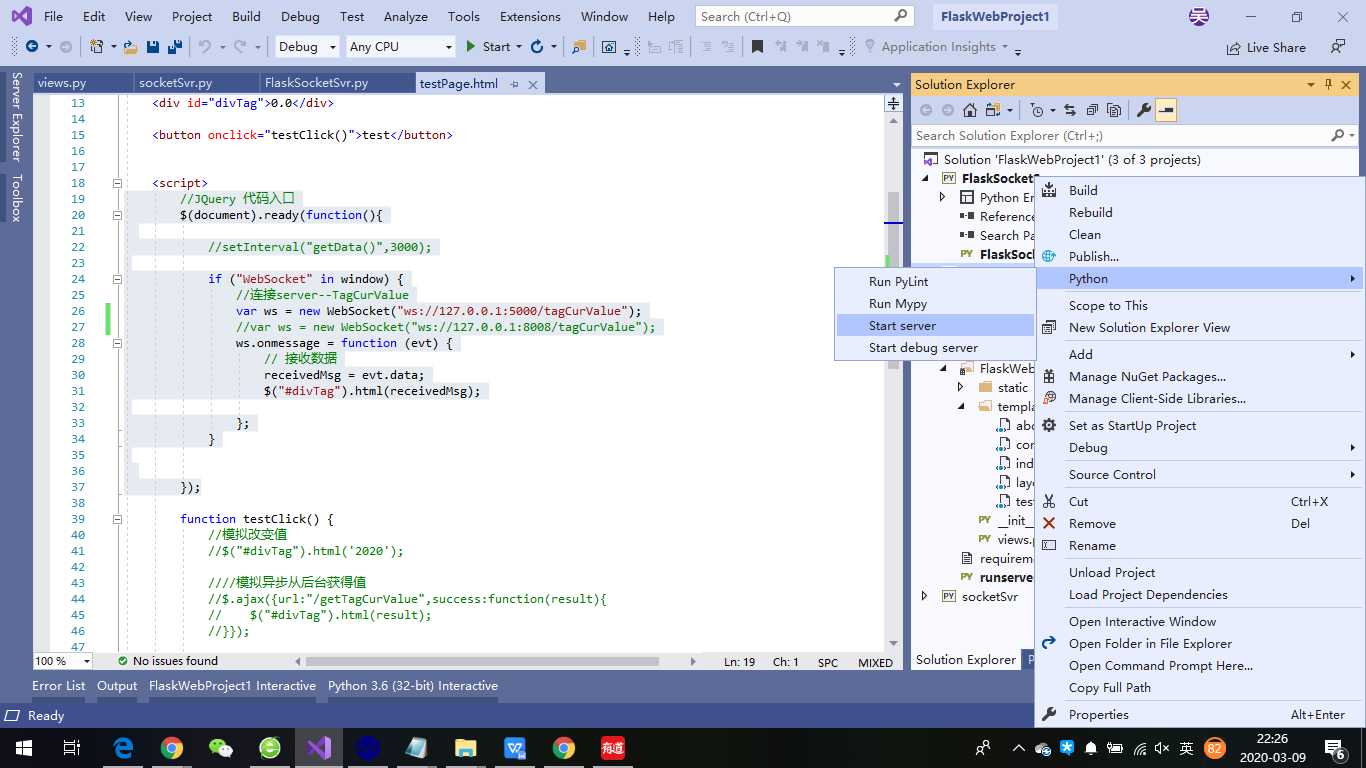
Task: Click the Start debugging button
Action: point(487,47)
